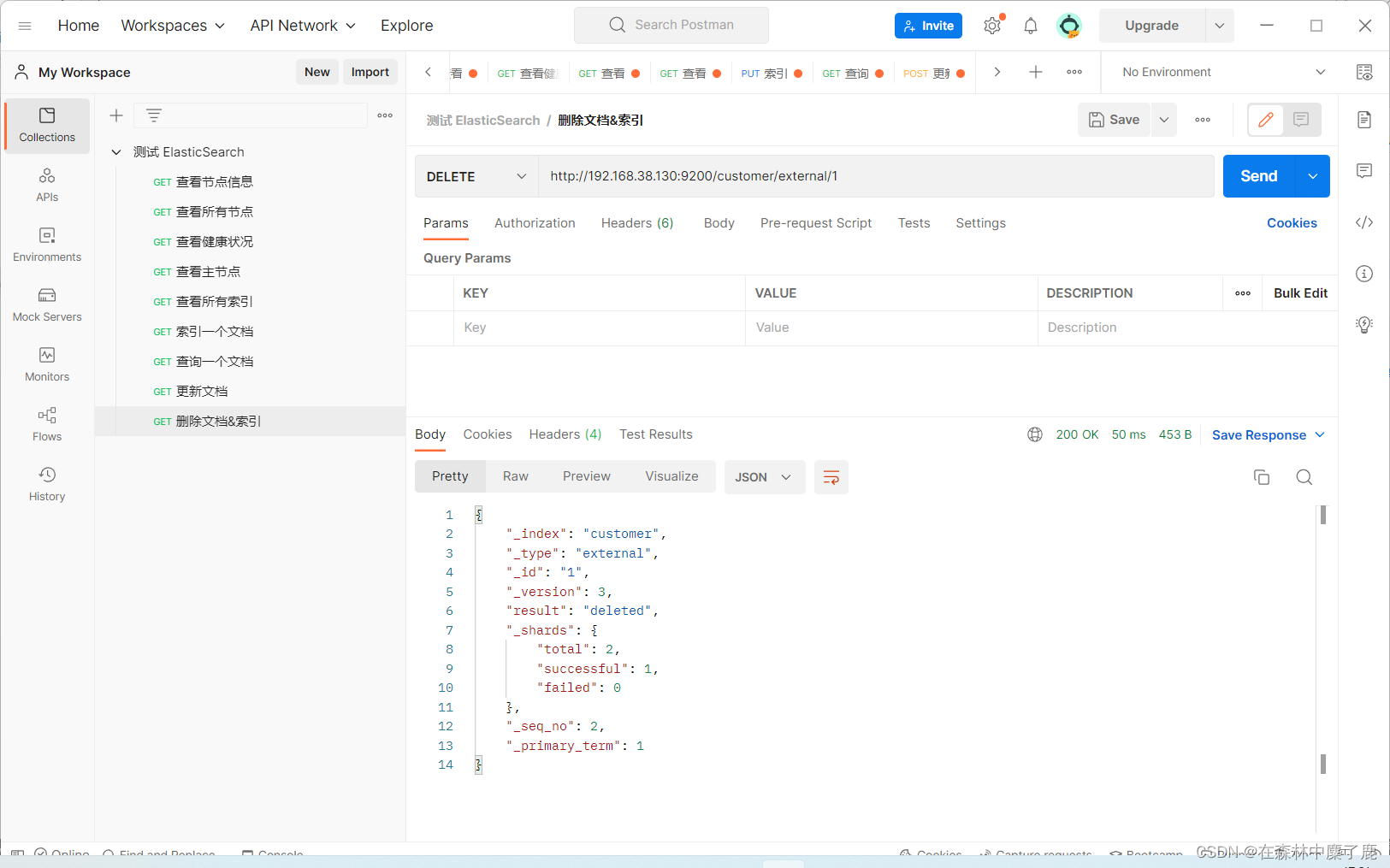Add a new request tab

point(1035,72)
